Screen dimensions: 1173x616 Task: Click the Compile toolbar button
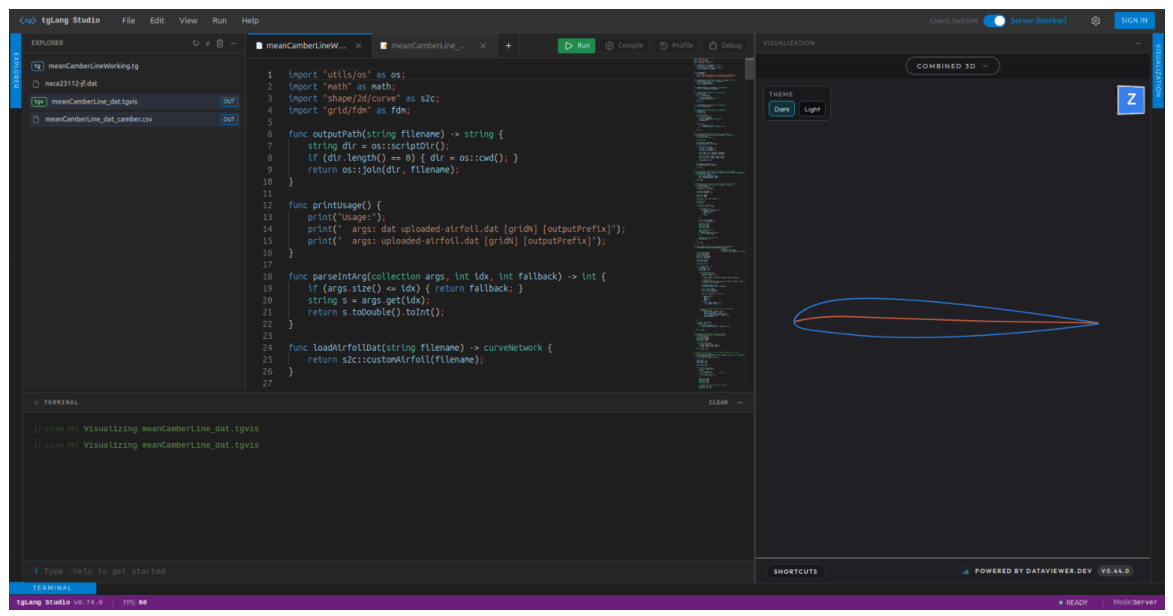625,46
